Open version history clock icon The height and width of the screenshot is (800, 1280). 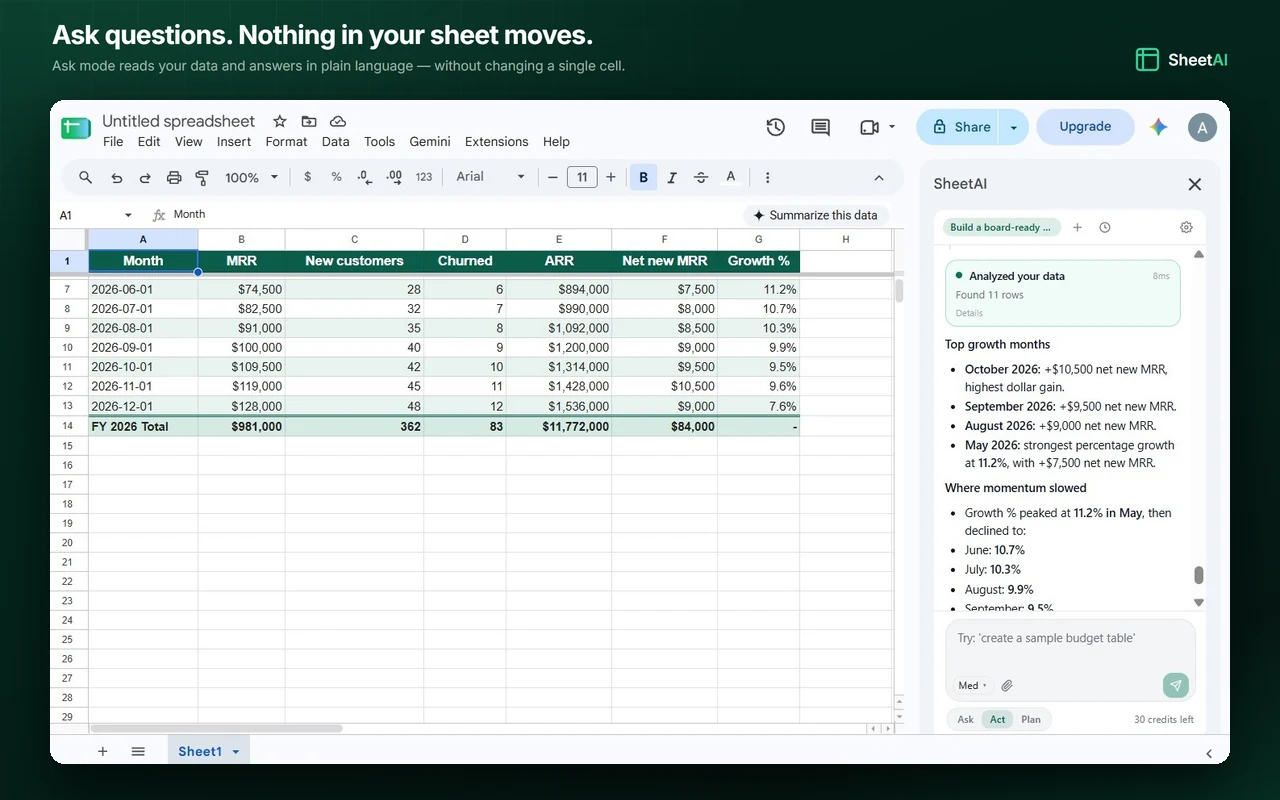[776, 127]
